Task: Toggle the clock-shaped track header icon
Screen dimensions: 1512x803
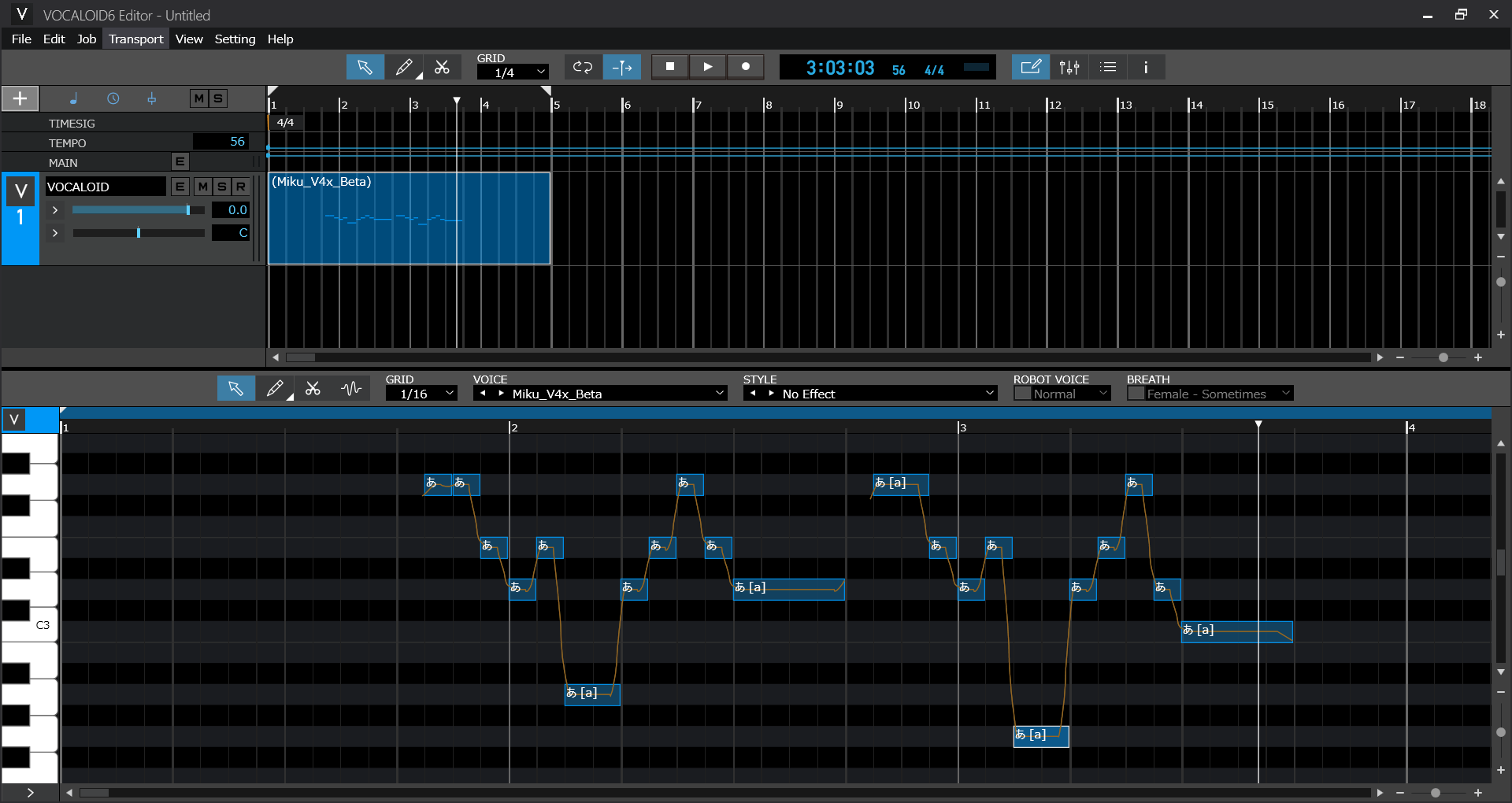Action: pos(113,98)
